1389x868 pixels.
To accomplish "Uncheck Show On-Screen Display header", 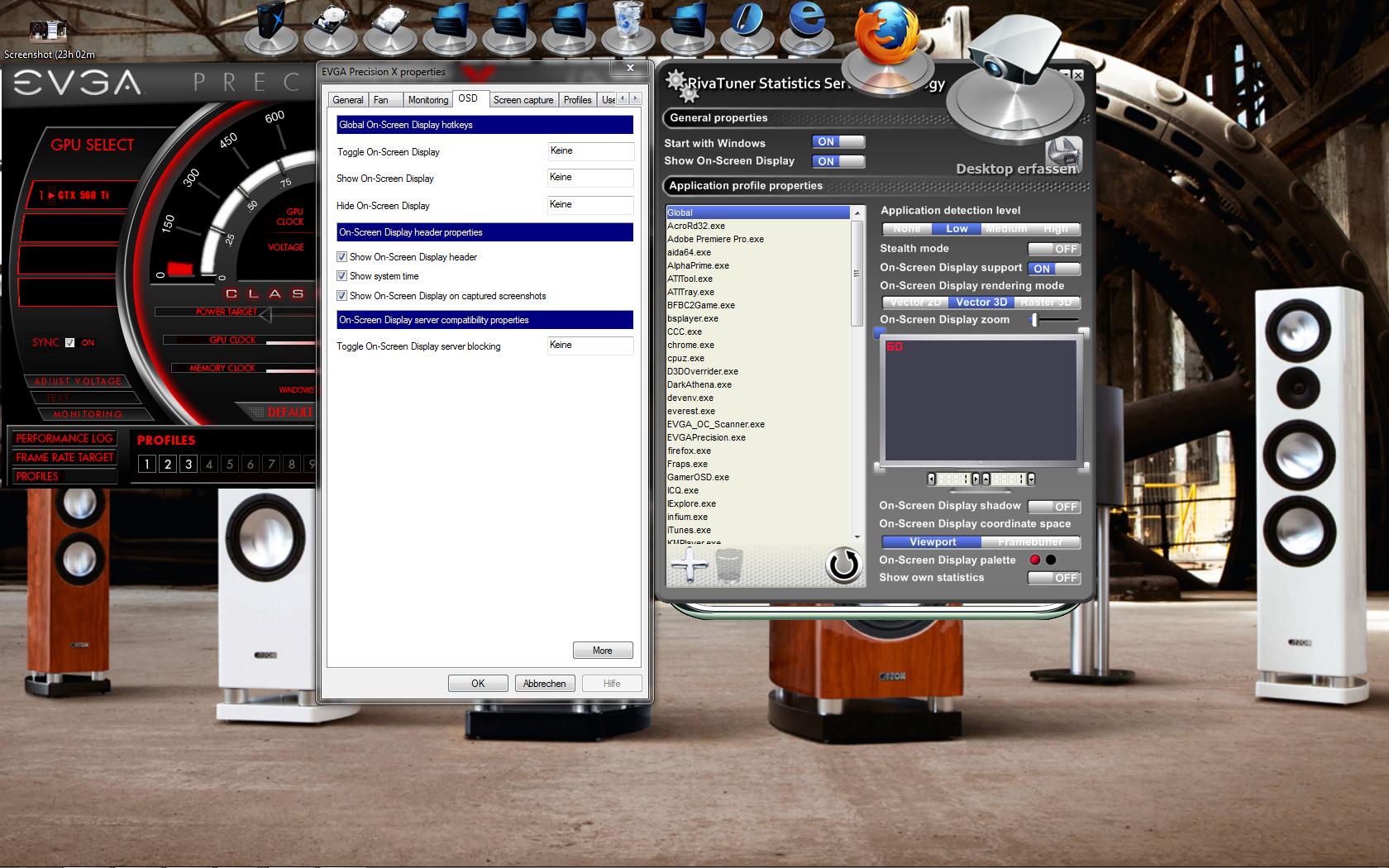I will pos(341,257).
